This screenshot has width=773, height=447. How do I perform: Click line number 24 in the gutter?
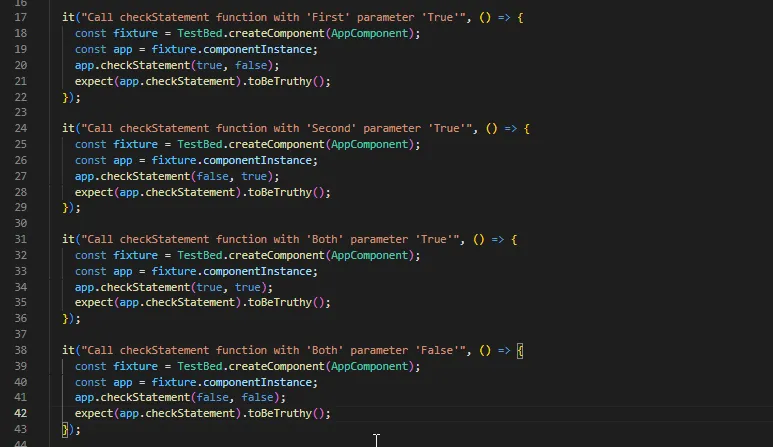[x=21, y=128]
